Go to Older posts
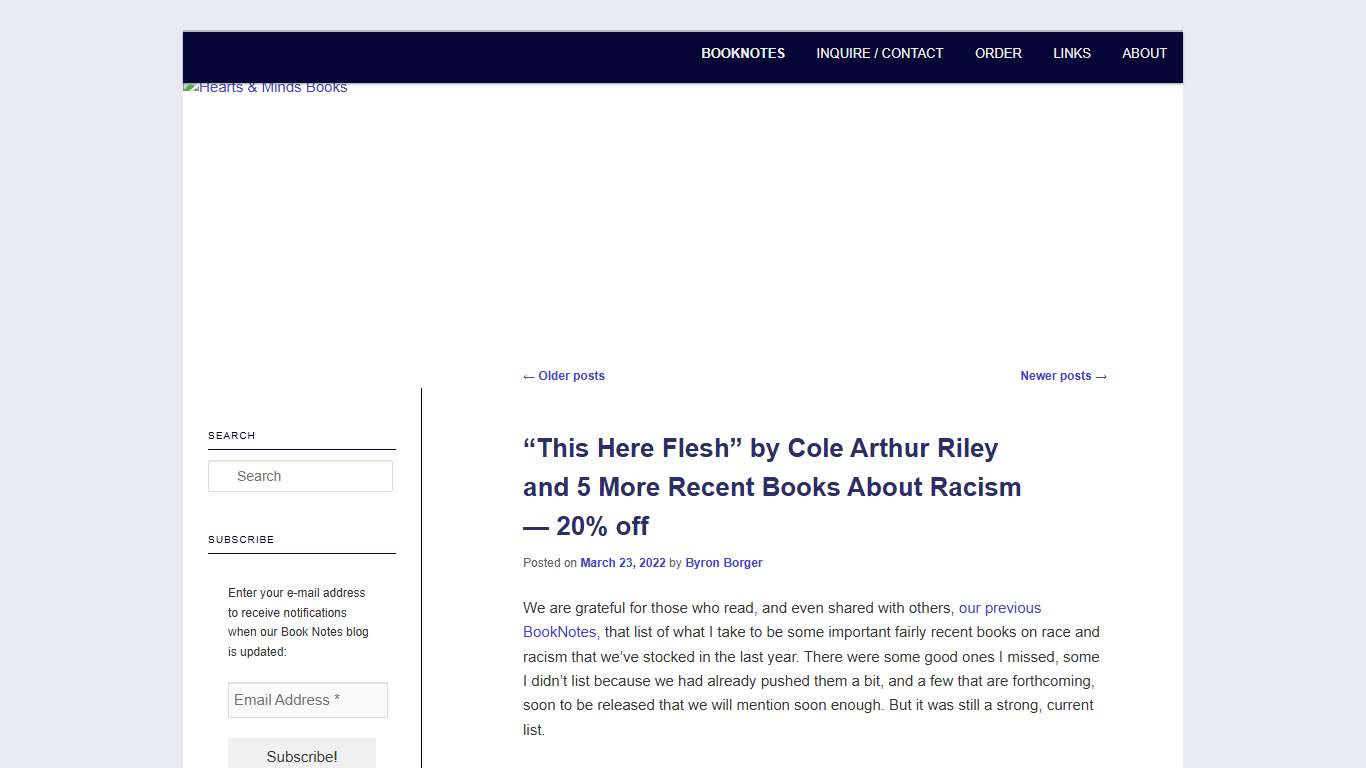The image size is (1366, 768). [x=564, y=376]
